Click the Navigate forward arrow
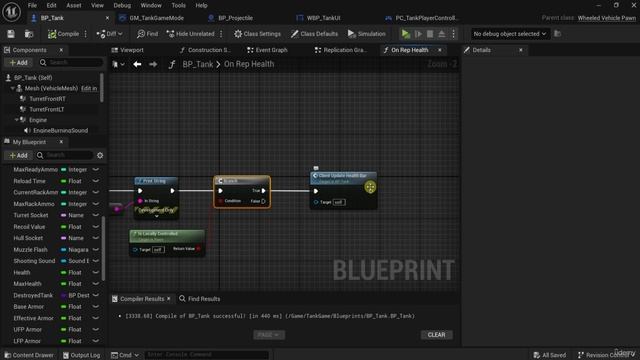640x360 pixels. click(153, 64)
